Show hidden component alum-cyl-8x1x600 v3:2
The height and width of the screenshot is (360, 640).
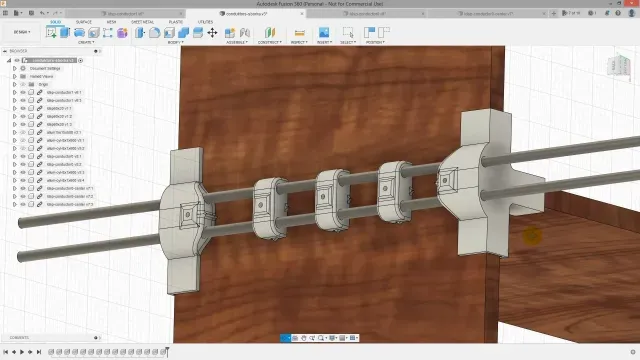coord(23,148)
